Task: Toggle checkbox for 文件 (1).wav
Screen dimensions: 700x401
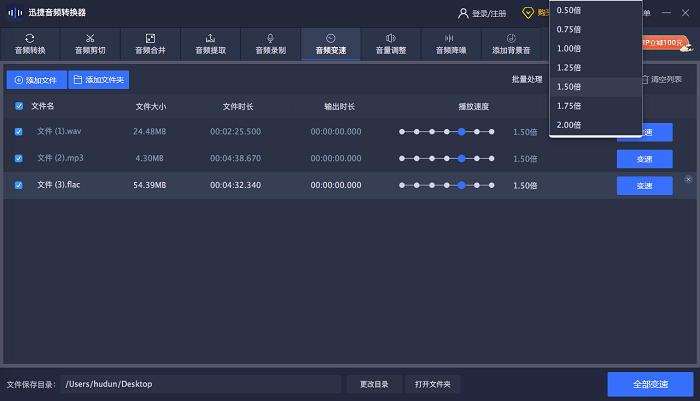Action: click(19, 132)
